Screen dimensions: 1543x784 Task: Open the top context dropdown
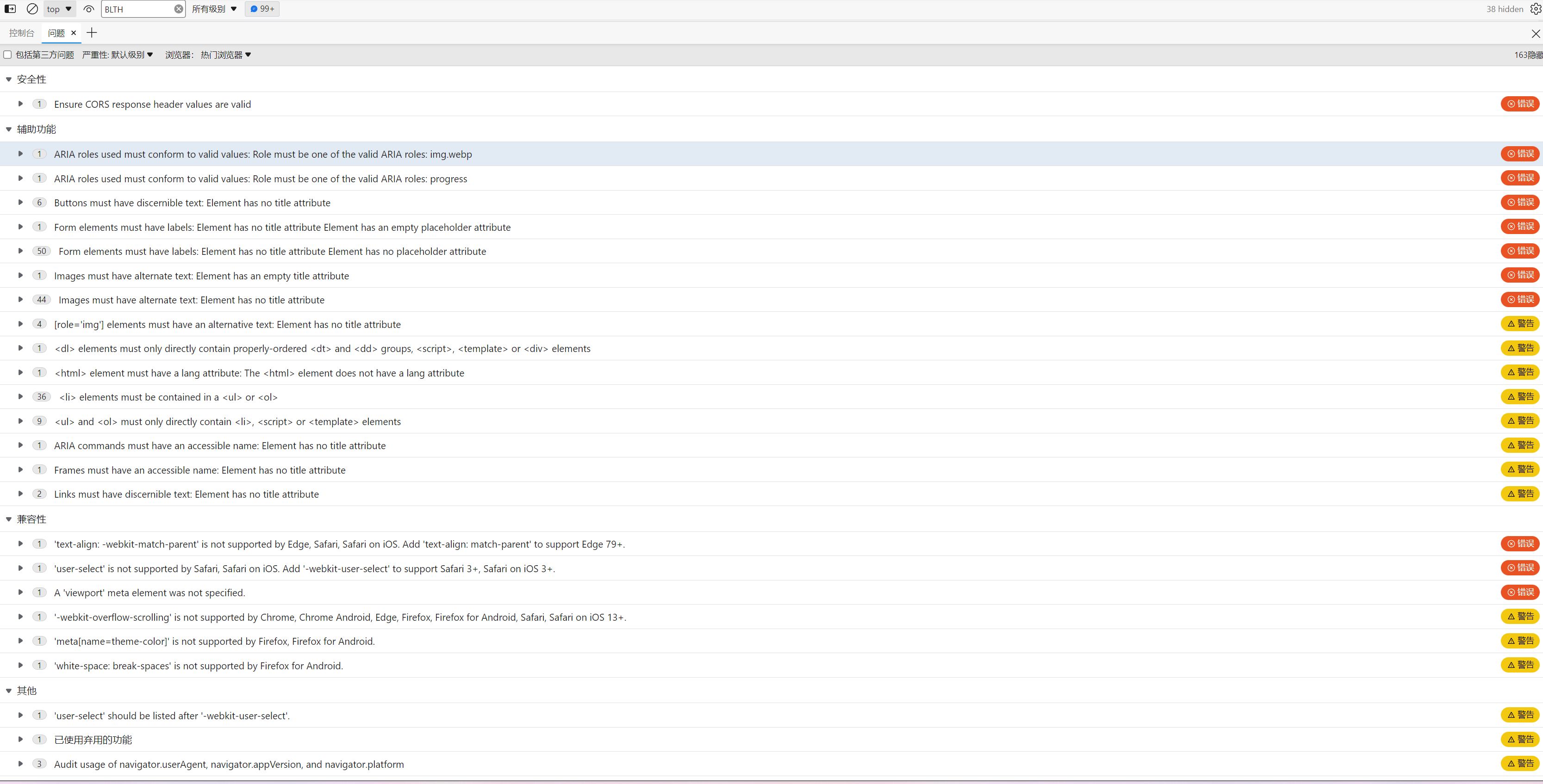59,9
